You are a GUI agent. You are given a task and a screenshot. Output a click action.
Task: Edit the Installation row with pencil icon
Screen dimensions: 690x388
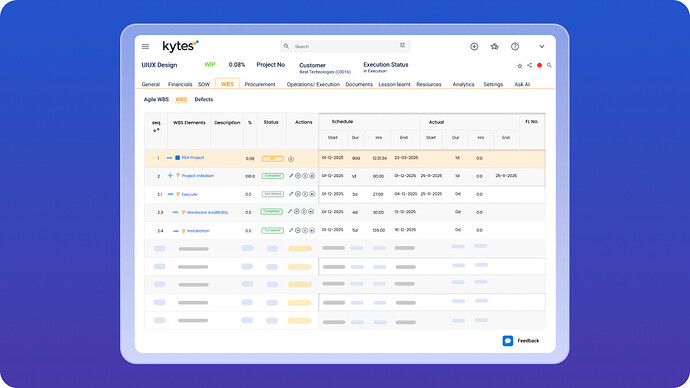pyautogui.click(x=291, y=230)
